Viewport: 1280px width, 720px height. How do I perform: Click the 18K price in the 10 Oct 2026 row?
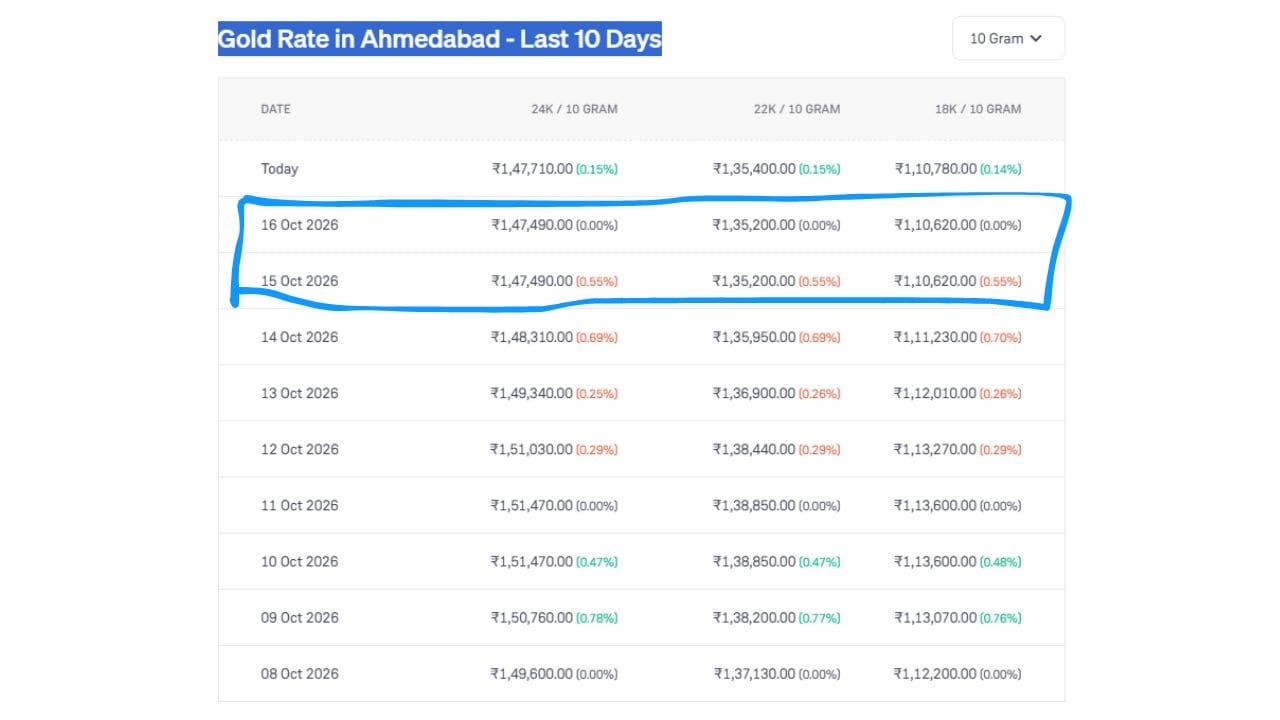pos(936,561)
